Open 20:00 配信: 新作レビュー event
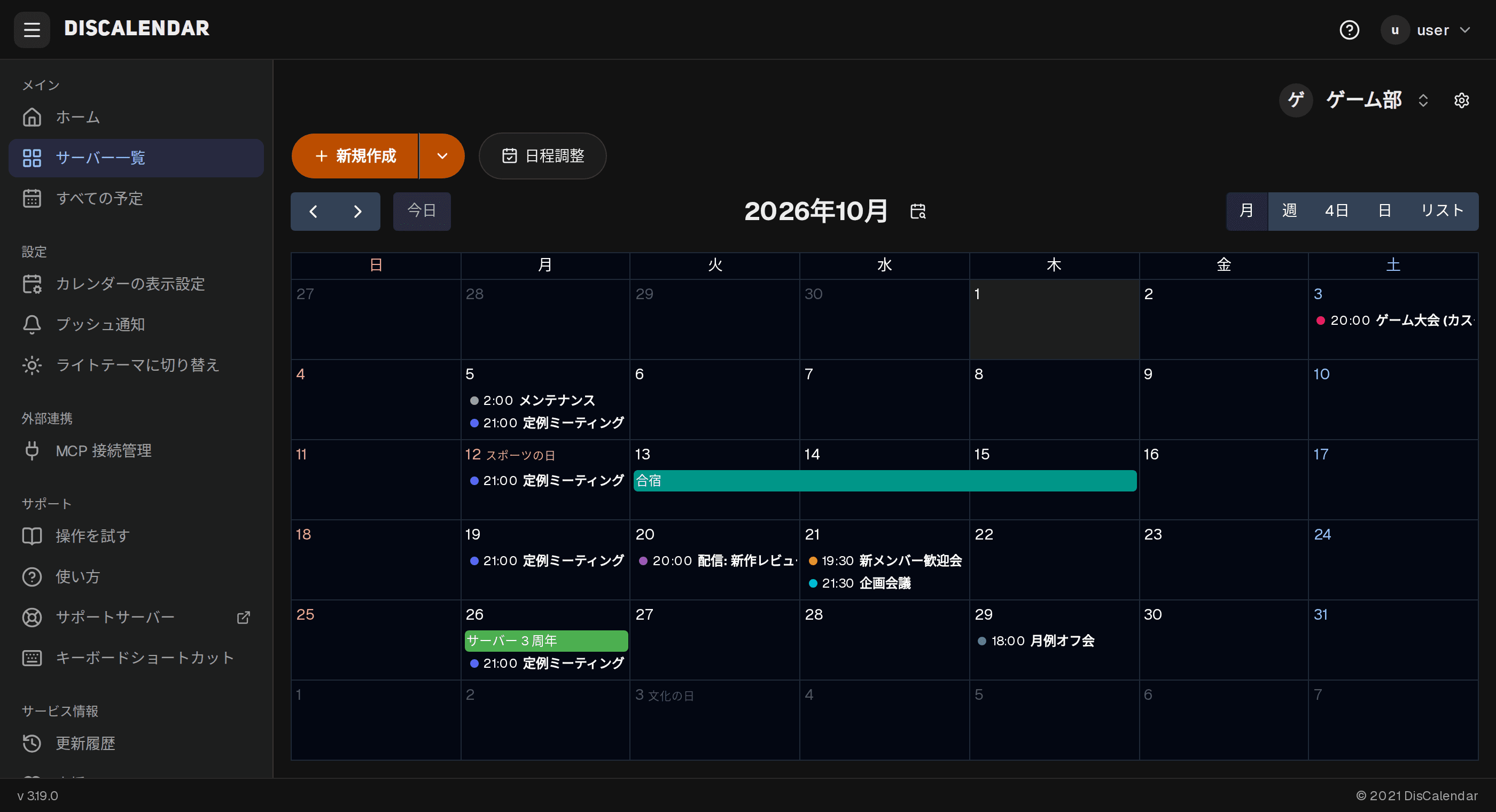This screenshot has width=1496, height=812. 715,560
